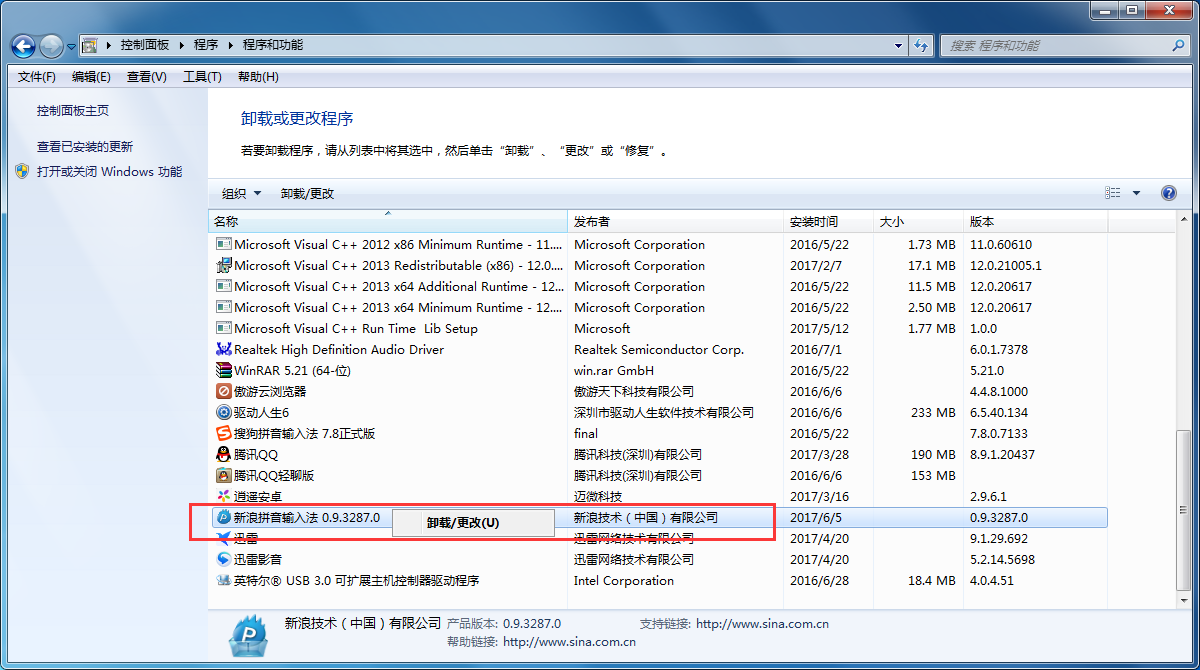1200x670 pixels.
Task: Click the back navigation arrow button
Action: (x=23, y=46)
